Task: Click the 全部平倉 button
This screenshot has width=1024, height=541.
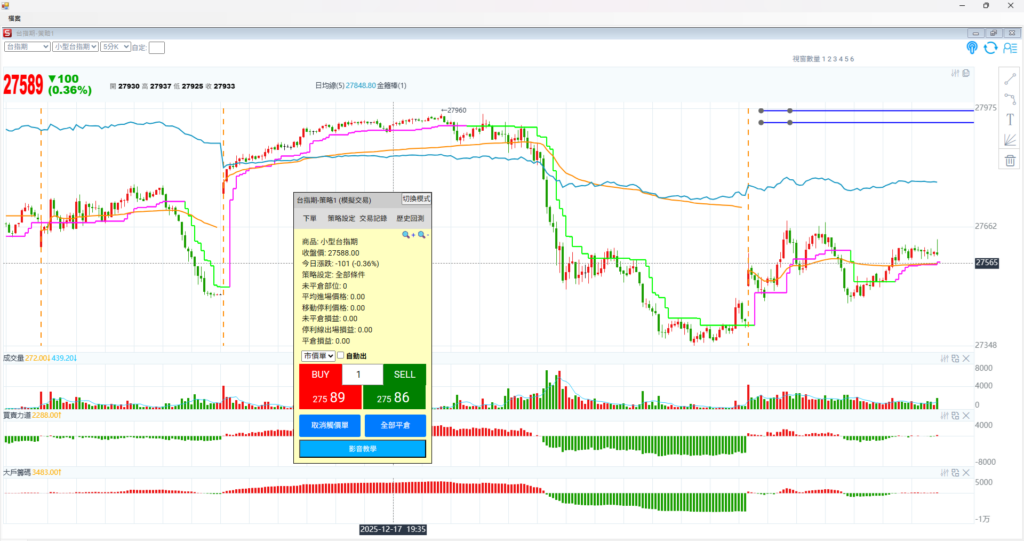Action: (x=395, y=426)
